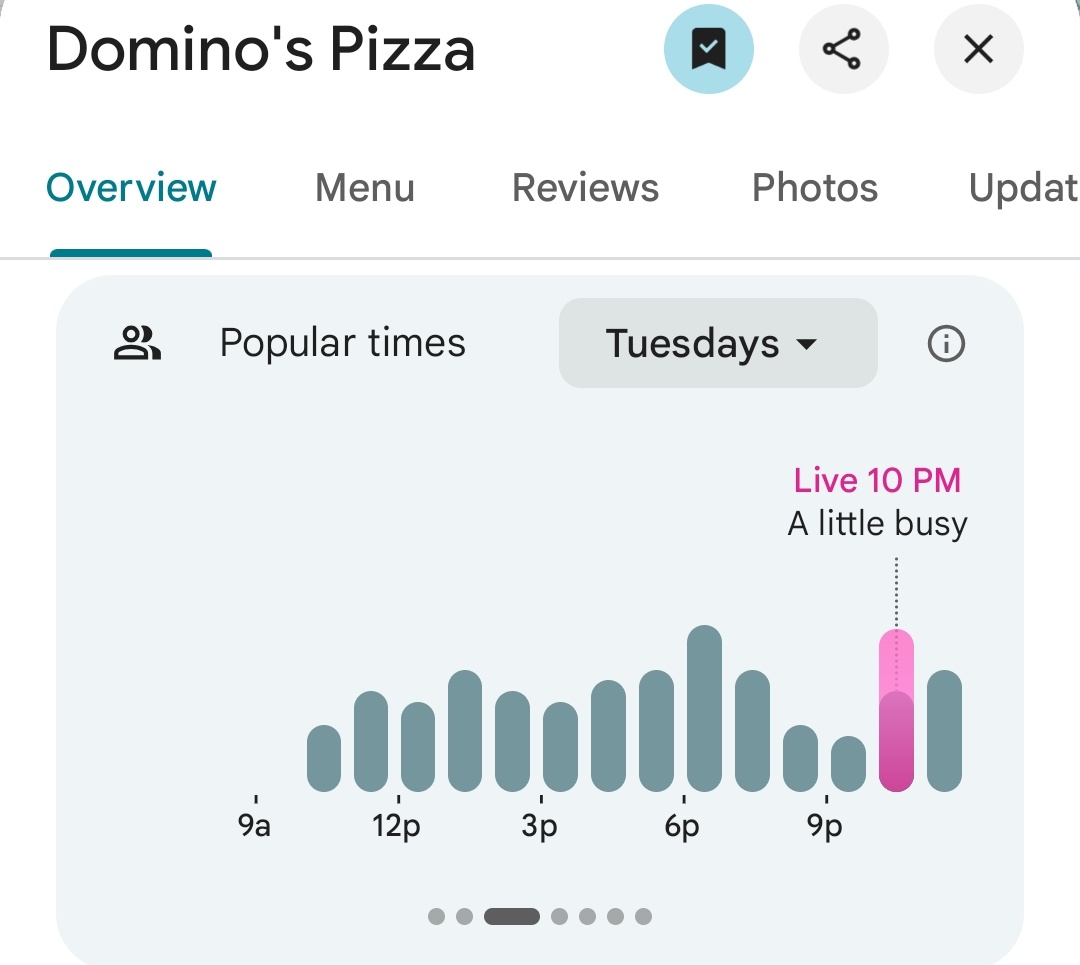Tap the active elongated page indicator
1080x965 pixels.
tap(511, 916)
